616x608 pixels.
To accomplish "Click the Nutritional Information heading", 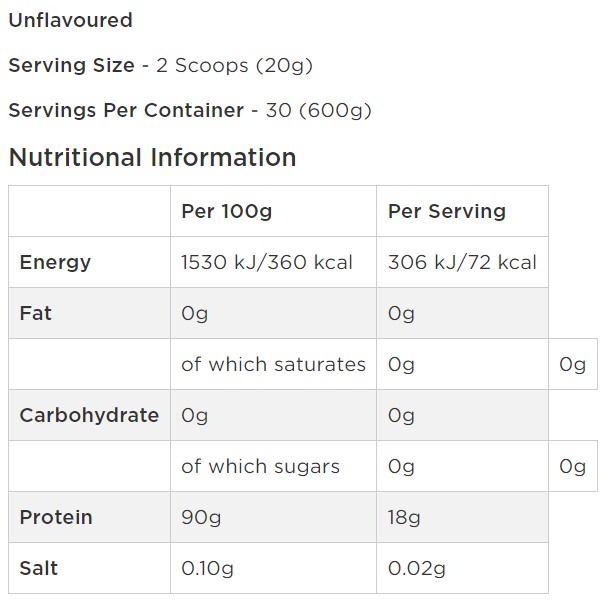I will pyautogui.click(x=152, y=158).
